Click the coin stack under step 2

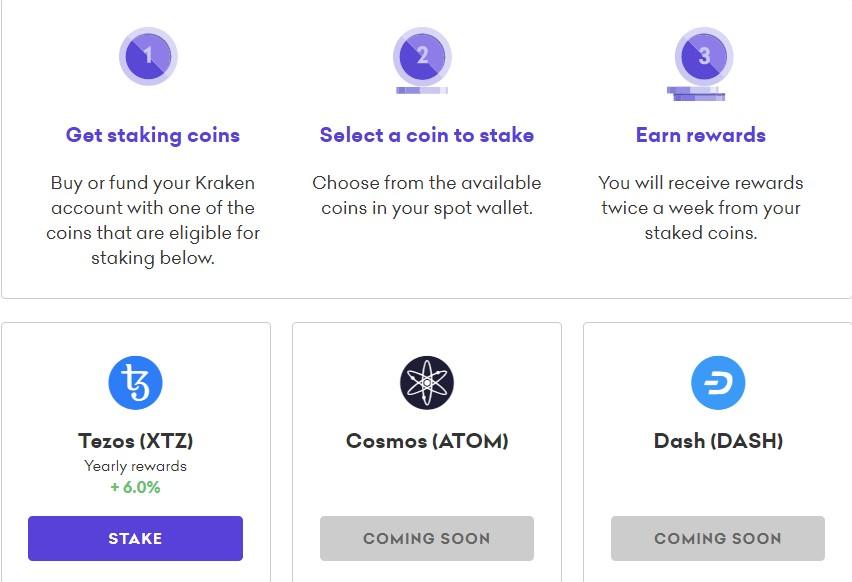click(422, 91)
